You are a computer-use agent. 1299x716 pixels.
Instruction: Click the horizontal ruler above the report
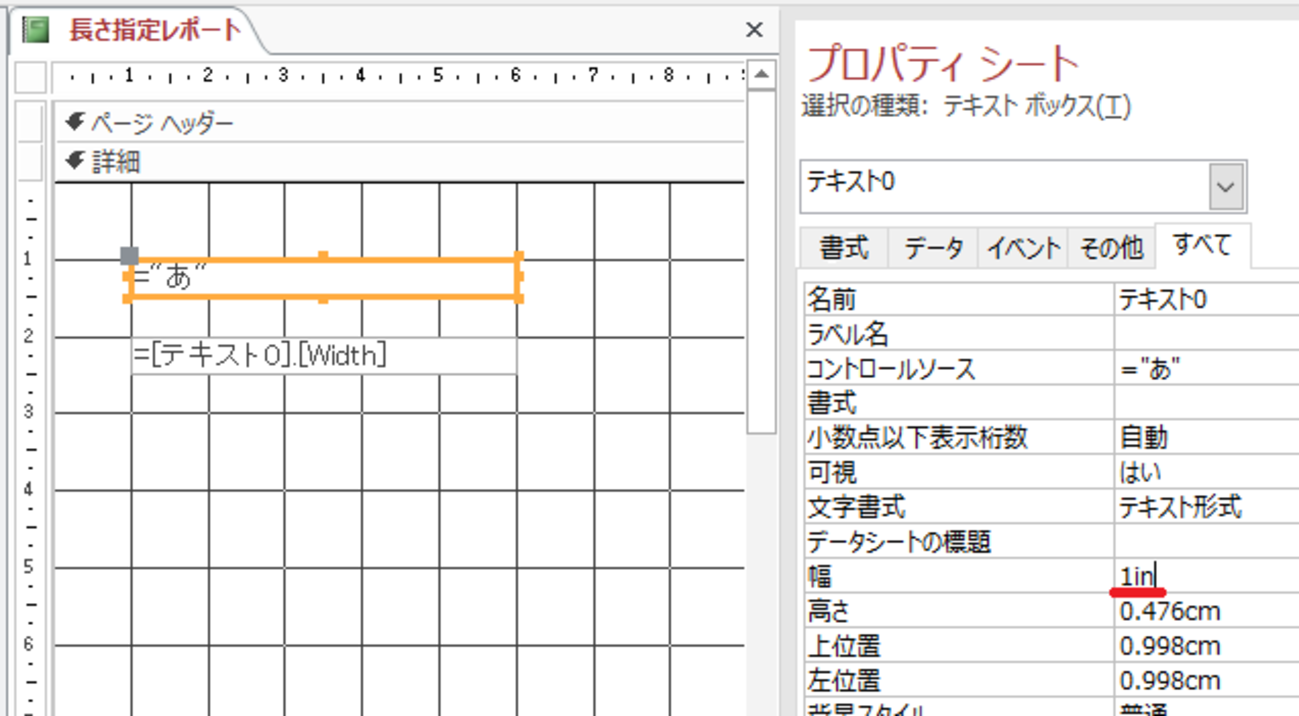400,76
